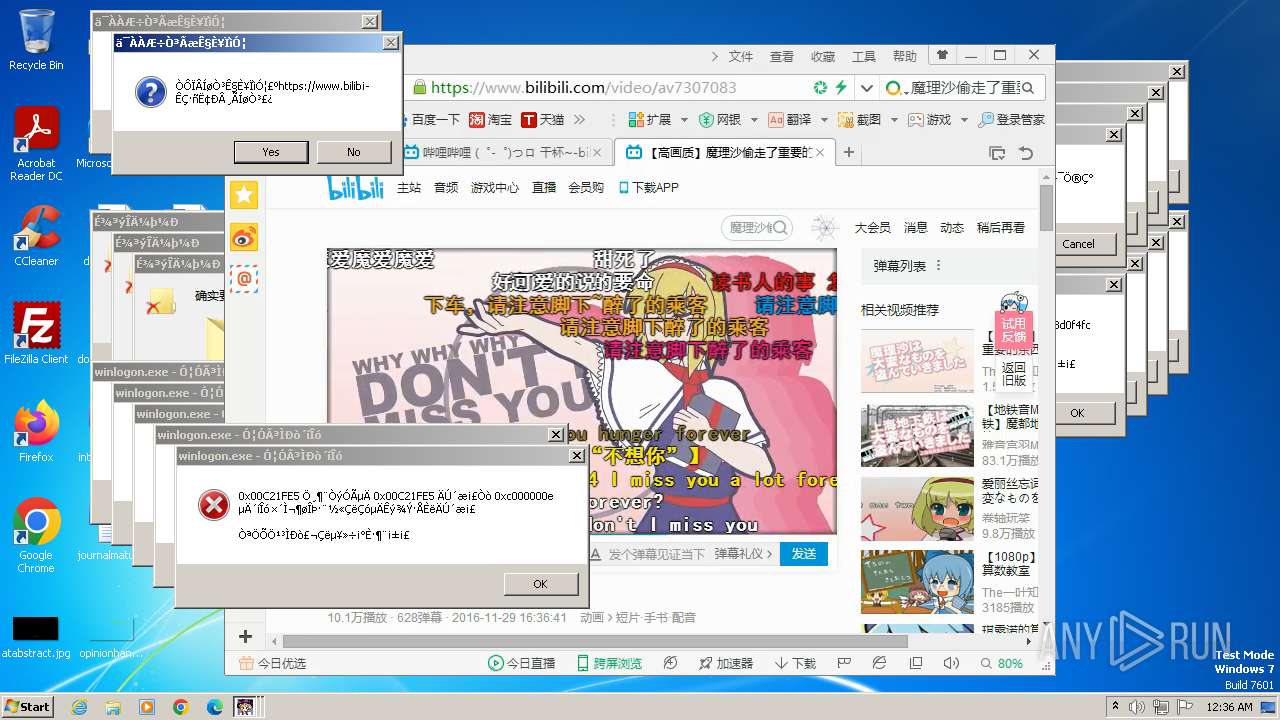Click Cancel in the dialog behind the browser
The image size is (1280, 720).
1078,244
